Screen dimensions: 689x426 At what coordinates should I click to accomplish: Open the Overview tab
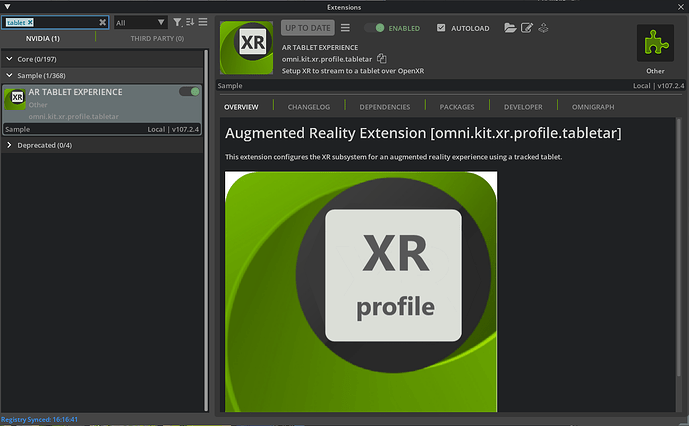pyautogui.click(x=241, y=107)
